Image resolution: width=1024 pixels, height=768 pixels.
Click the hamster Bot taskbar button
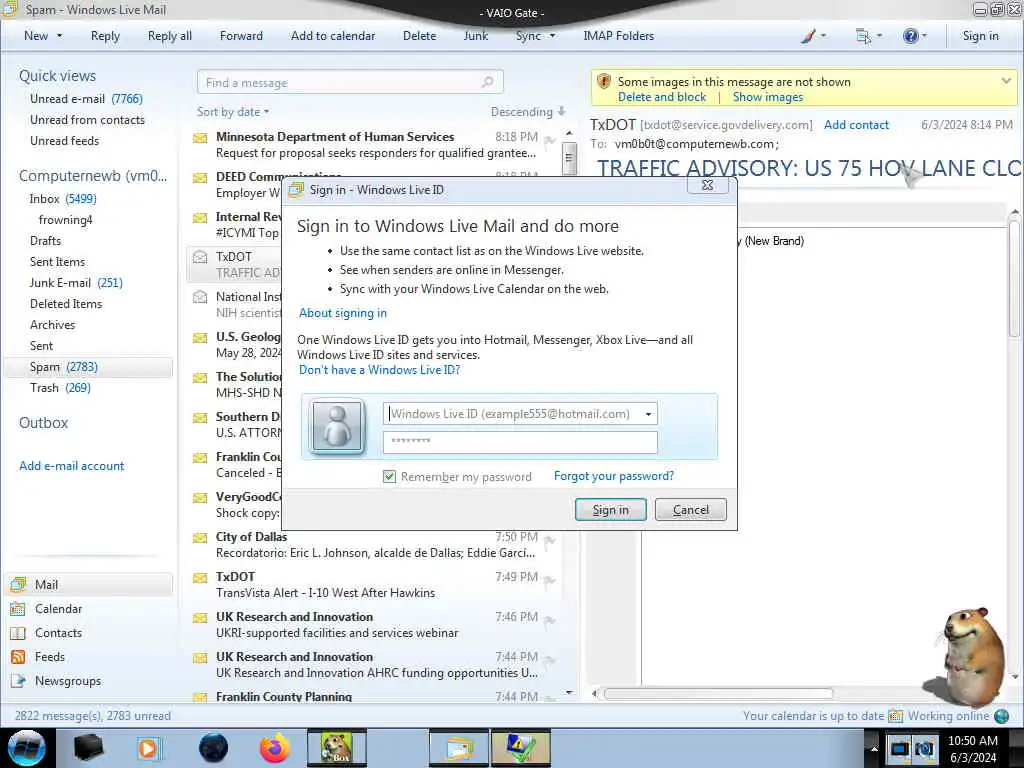336,748
